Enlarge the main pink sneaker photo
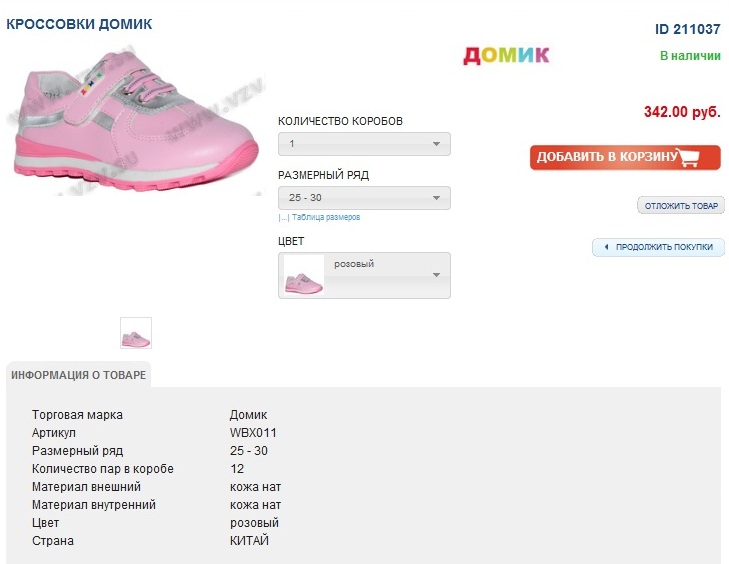Image resolution: width=729 pixels, height=564 pixels. 135,115
